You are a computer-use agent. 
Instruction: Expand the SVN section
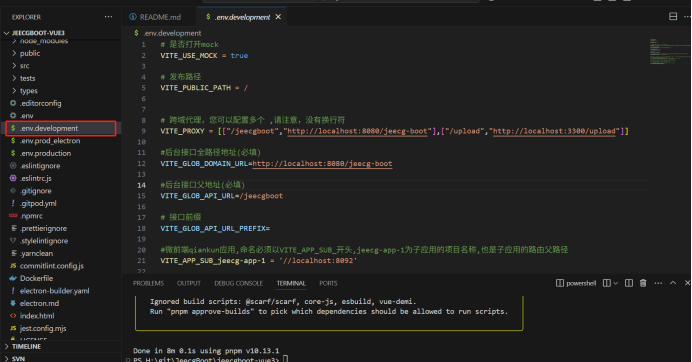18,358
